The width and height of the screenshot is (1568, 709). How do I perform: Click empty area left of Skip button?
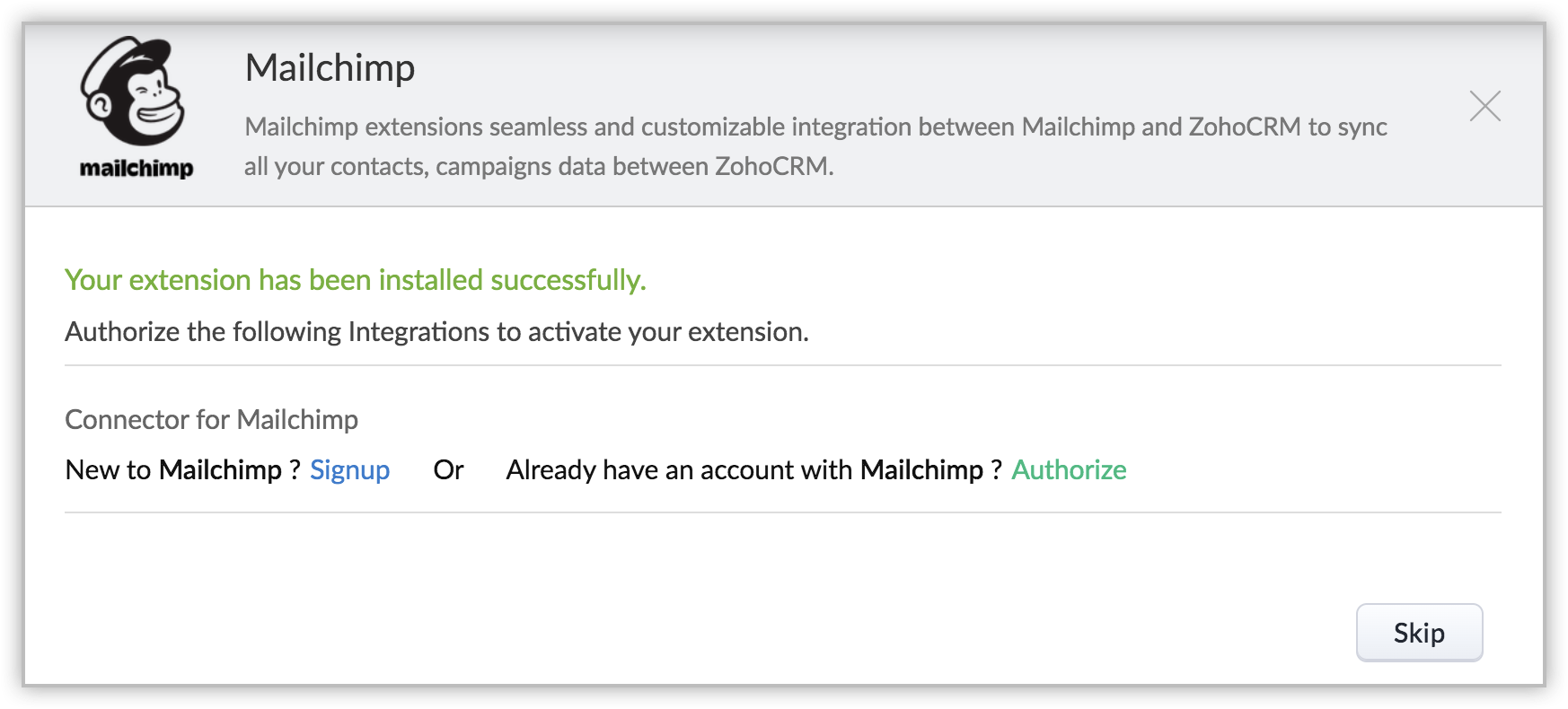(x=1078, y=633)
